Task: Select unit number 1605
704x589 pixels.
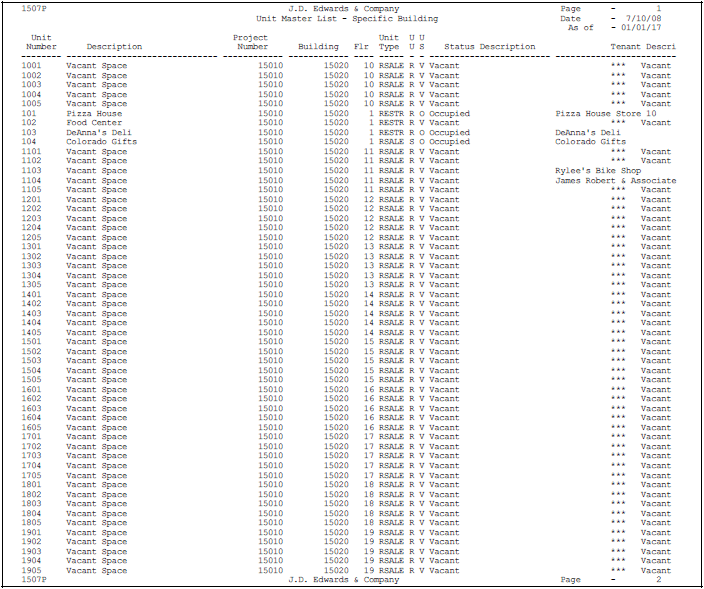Action: coord(31,427)
